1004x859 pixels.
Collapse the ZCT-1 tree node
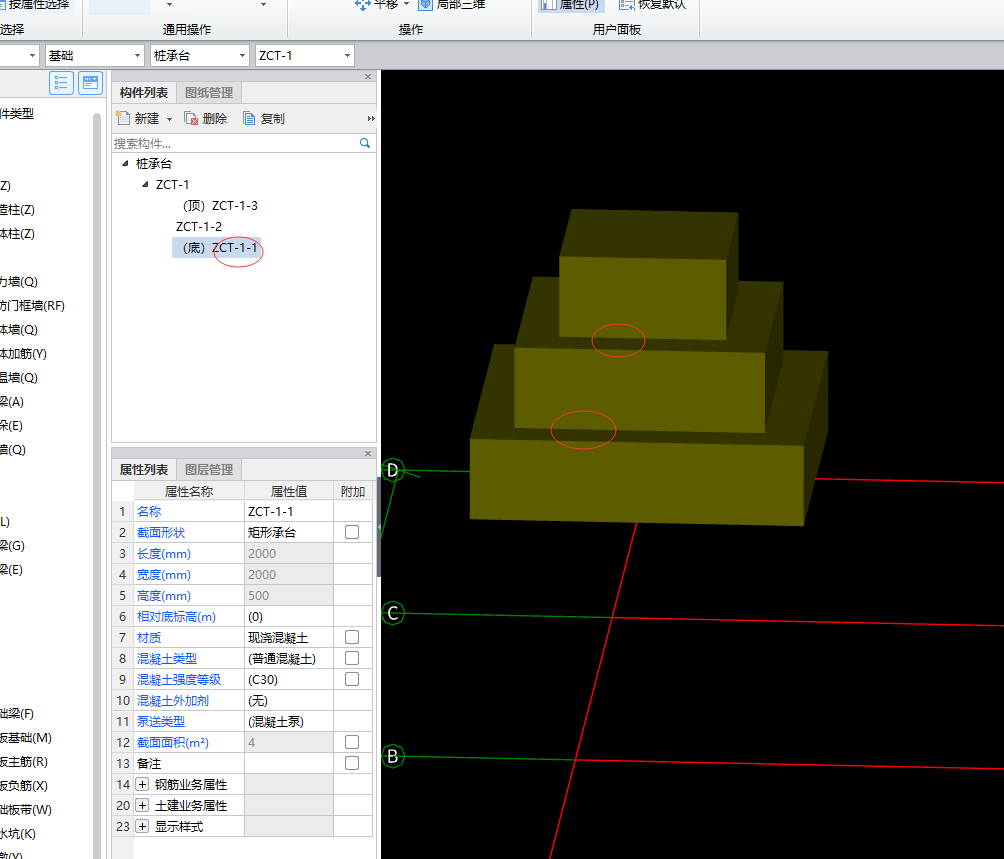pyautogui.click(x=145, y=184)
